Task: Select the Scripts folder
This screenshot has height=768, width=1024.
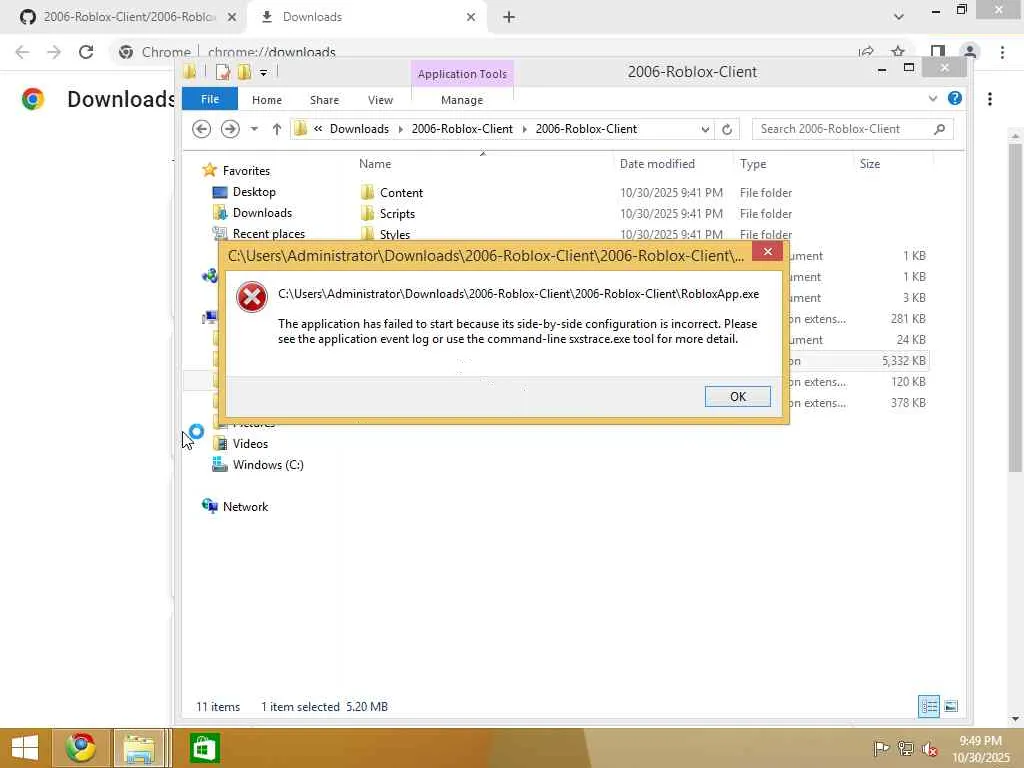Action: coord(397,214)
